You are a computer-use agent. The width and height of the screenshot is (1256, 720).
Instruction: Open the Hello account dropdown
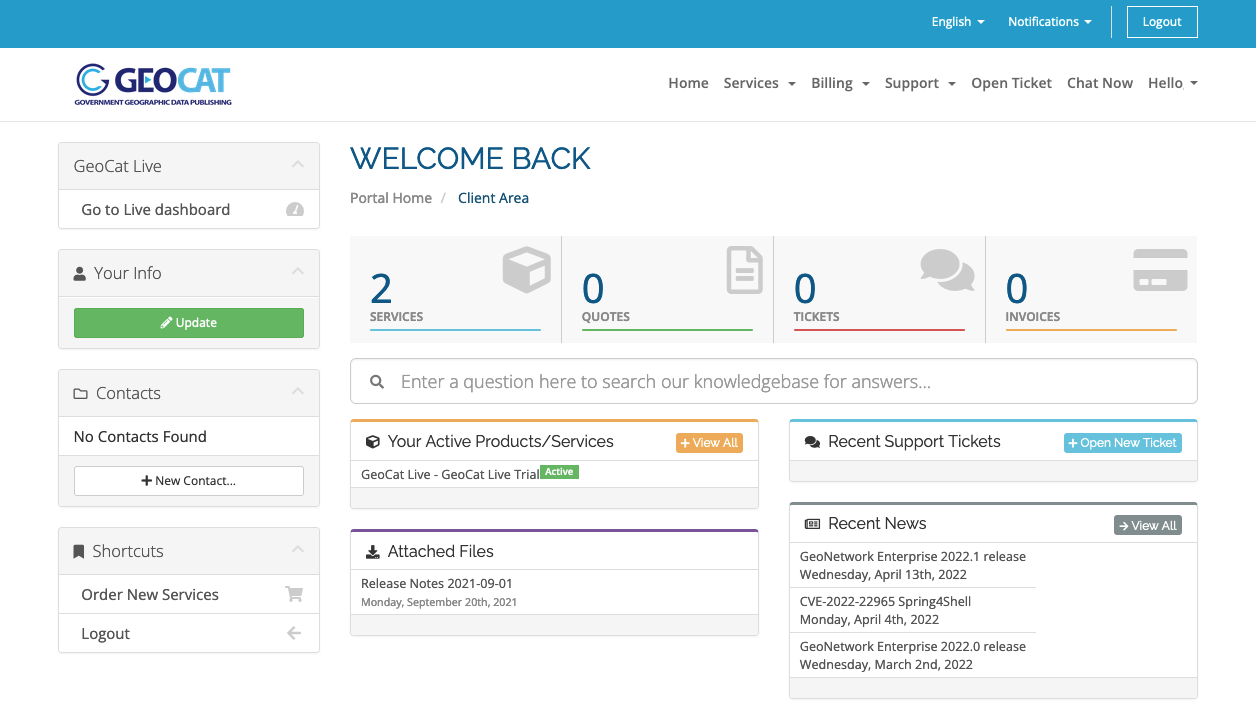[x=1172, y=83]
